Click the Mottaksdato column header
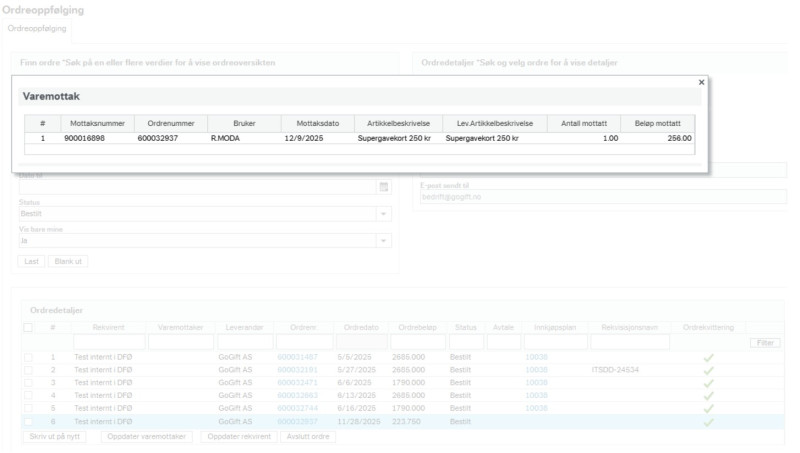The image size is (800, 453). [x=318, y=123]
